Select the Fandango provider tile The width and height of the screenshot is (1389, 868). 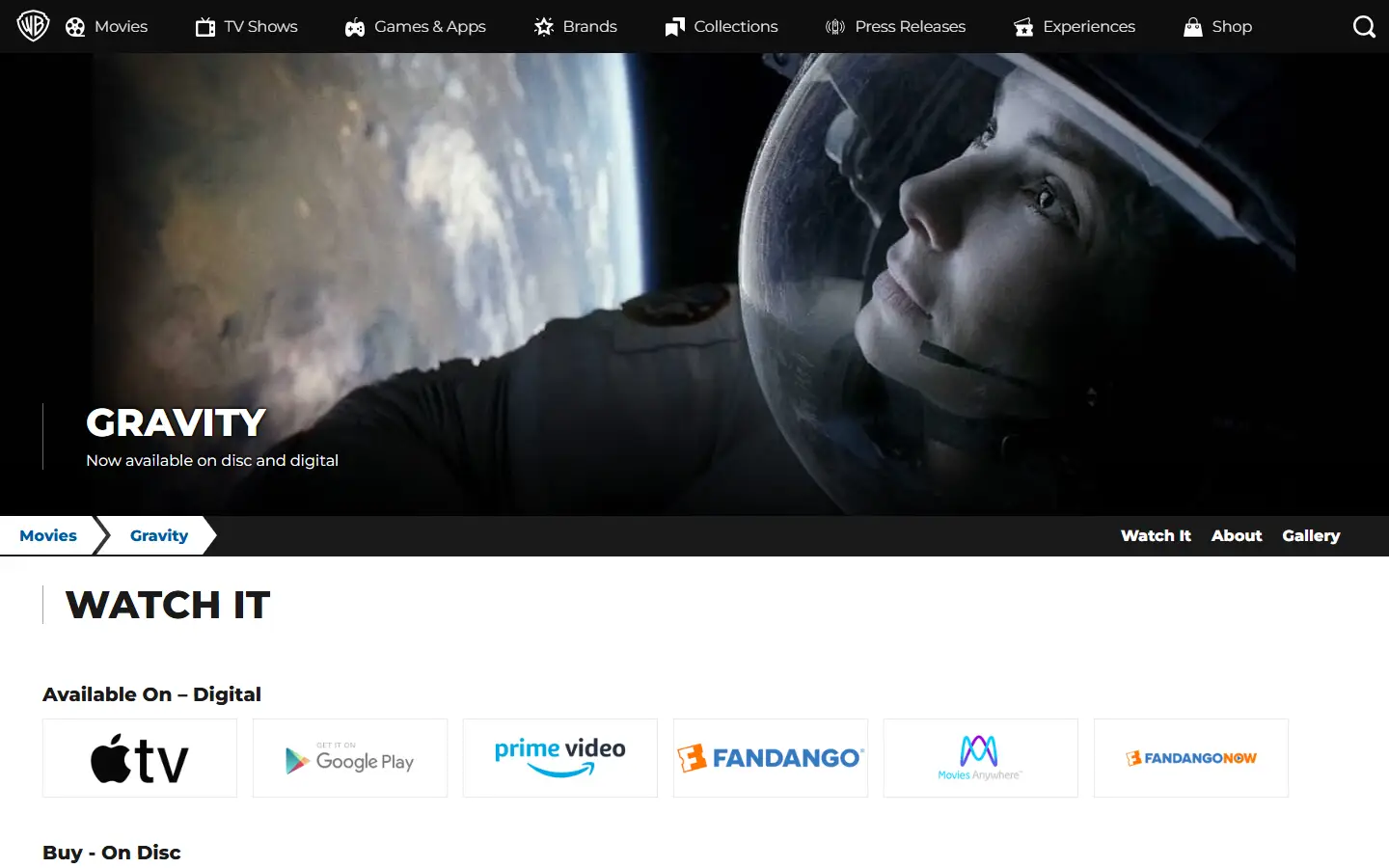[771, 758]
